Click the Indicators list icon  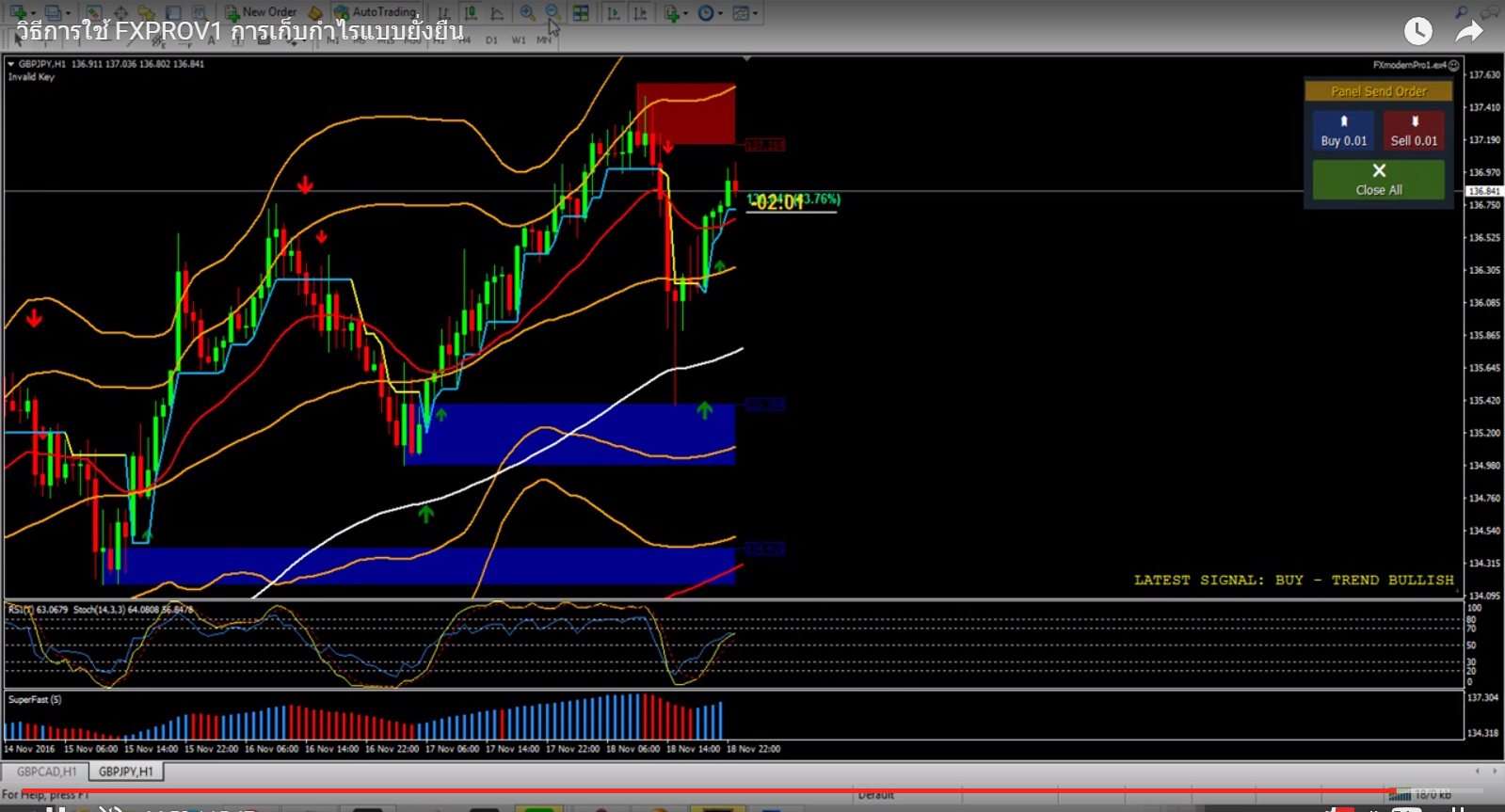[x=671, y=12]
